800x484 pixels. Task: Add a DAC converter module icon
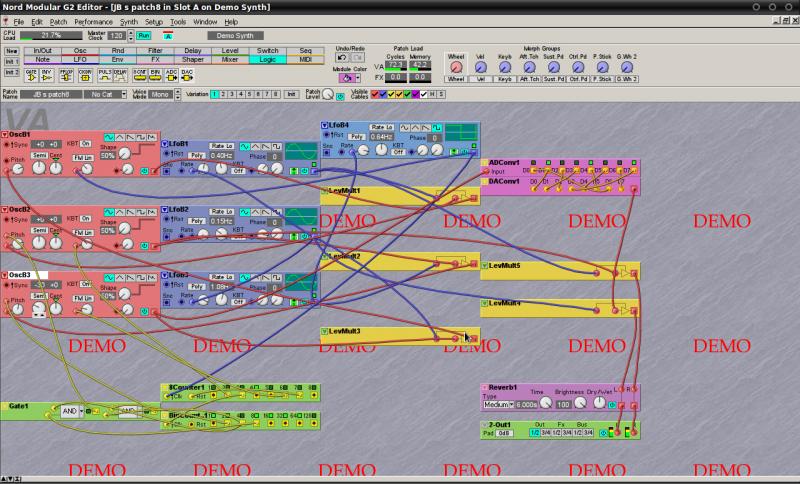[x=187, y=75]
